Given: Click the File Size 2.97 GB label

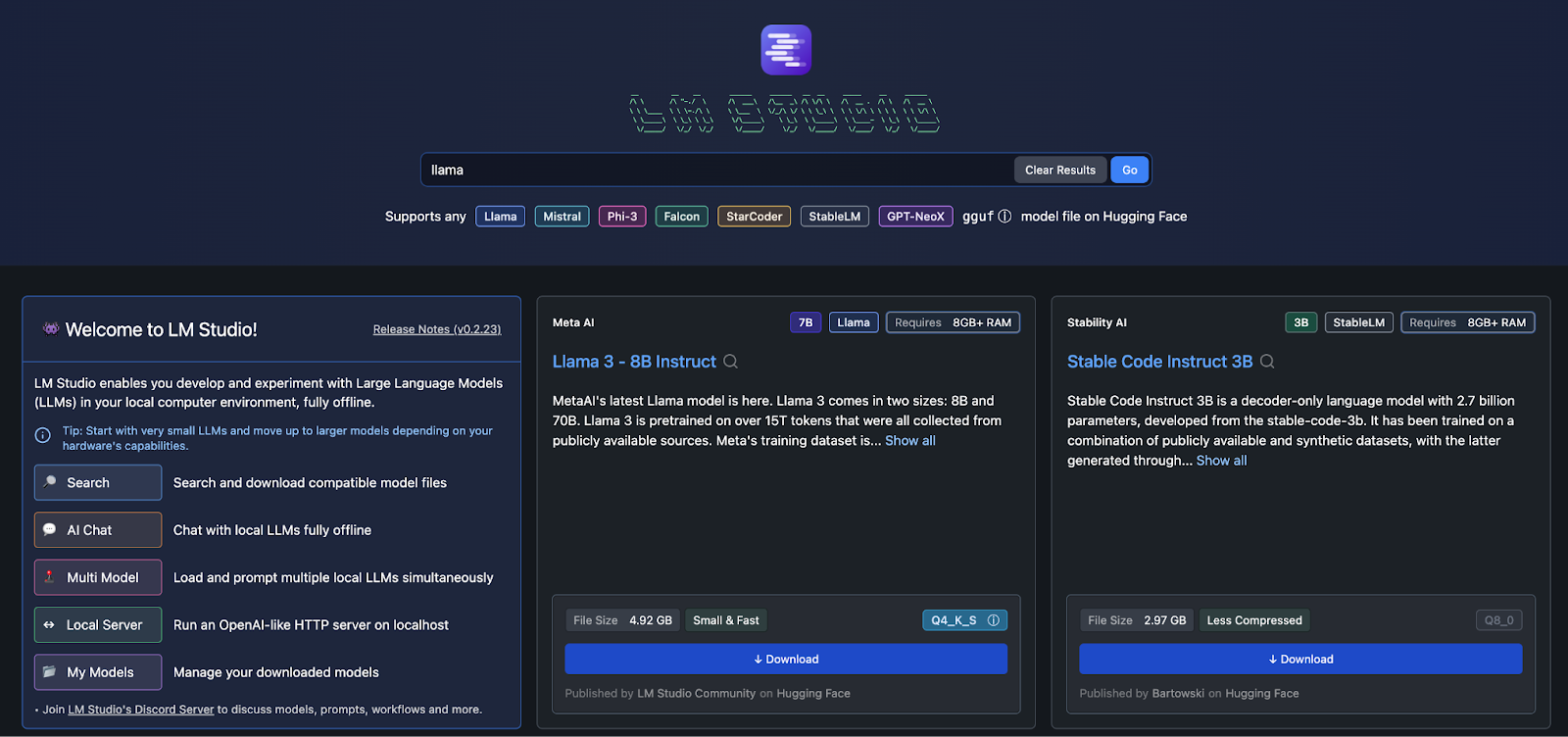Looking at the screenshot, I should [1137, 620].
